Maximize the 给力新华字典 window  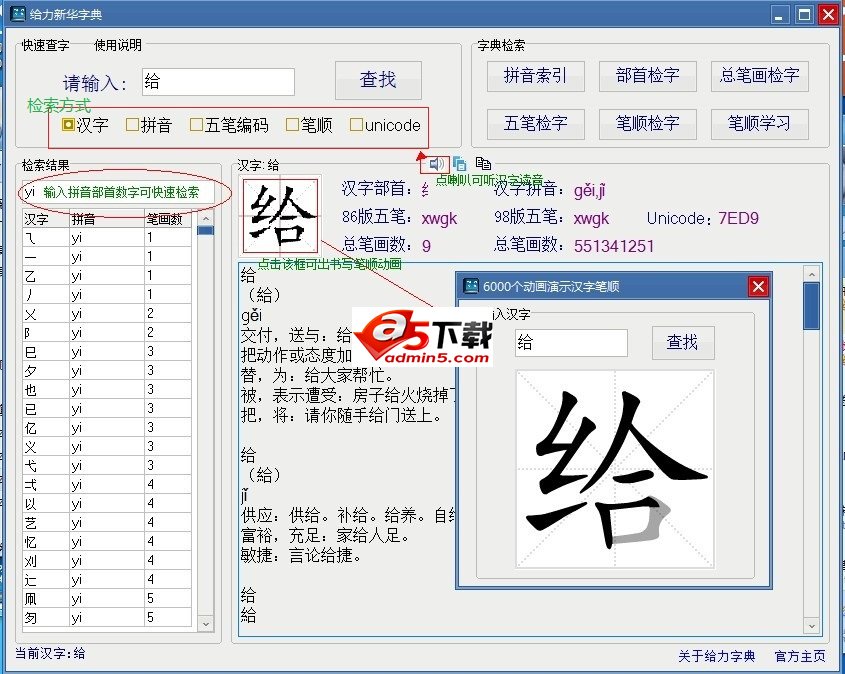pos(804,14)
